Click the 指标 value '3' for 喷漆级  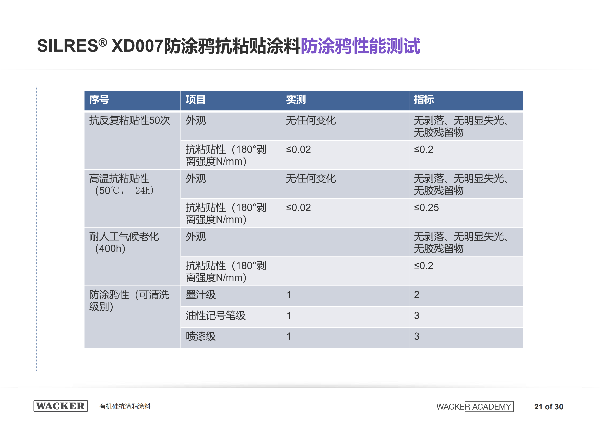tap(417, 336)
